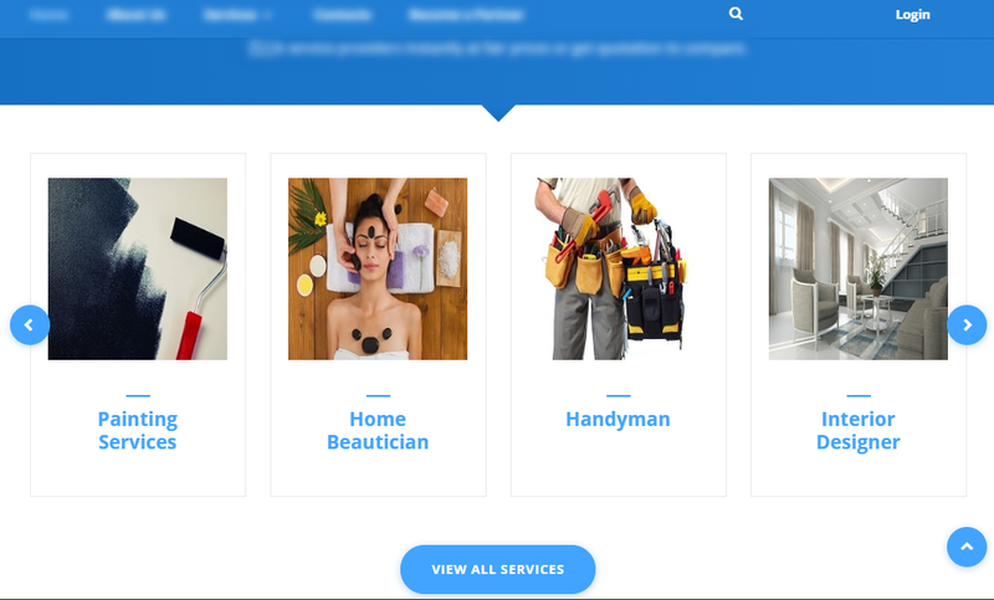
Task: Select the Home item in navigation bar
Action: pos(48,15)
